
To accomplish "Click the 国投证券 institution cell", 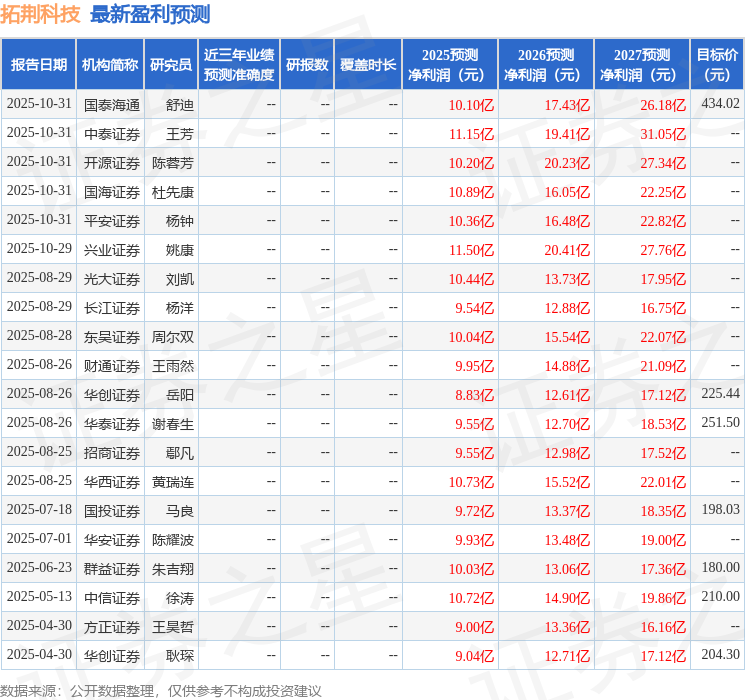I will [x=112, y=511].
